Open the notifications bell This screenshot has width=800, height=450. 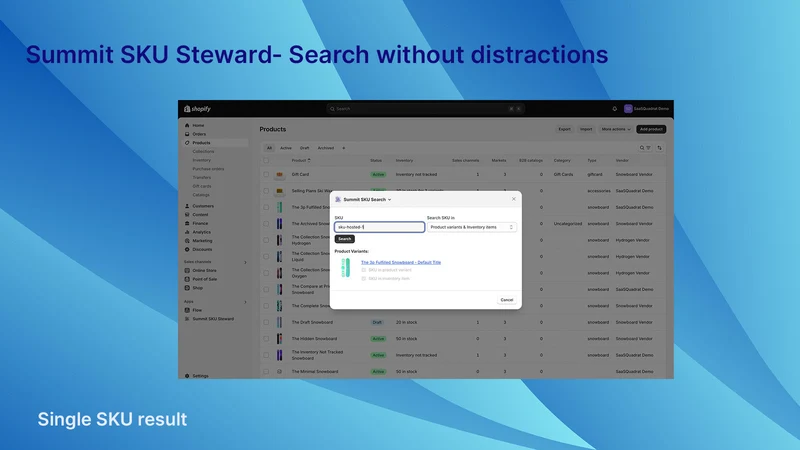[x=614, y=109]
